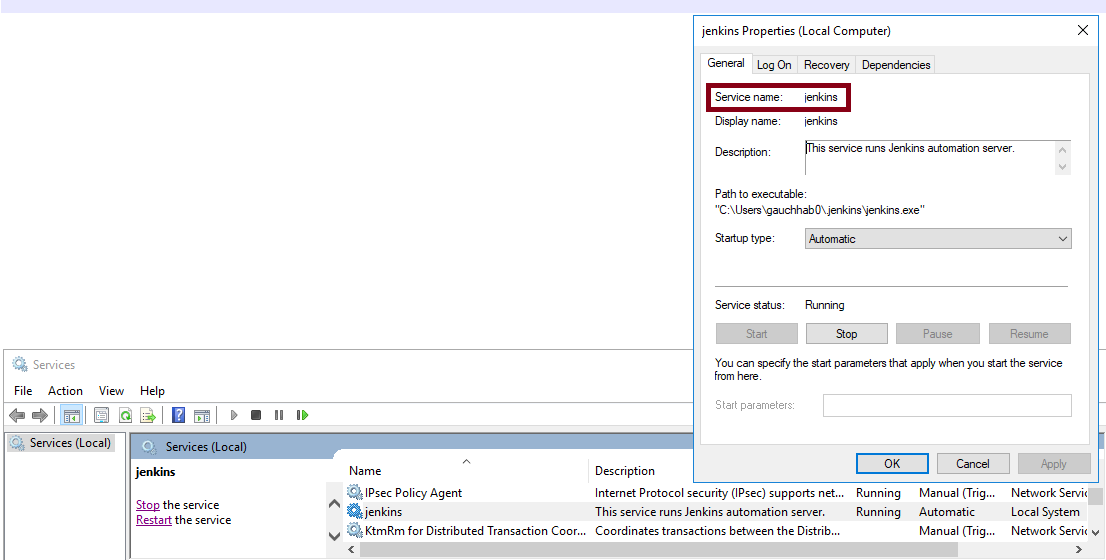The height and width of the screenshot is (560, 1106).
Task: Open the Startup type dropdown
Action: point(938,238)
